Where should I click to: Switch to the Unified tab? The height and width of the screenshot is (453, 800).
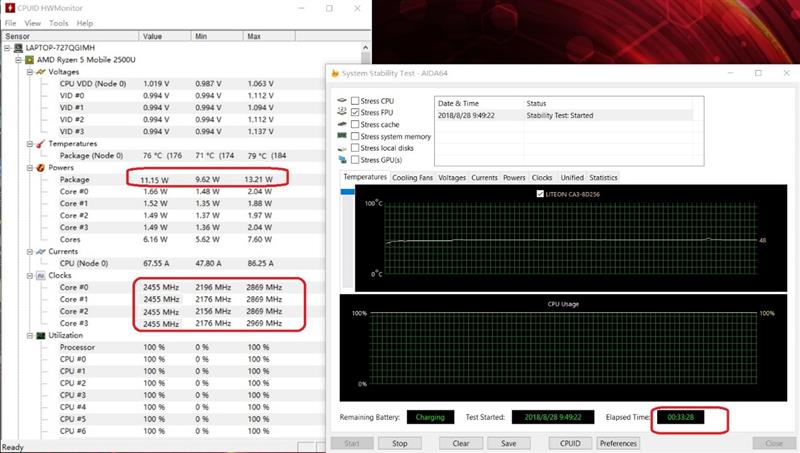[x=572, y=178]
